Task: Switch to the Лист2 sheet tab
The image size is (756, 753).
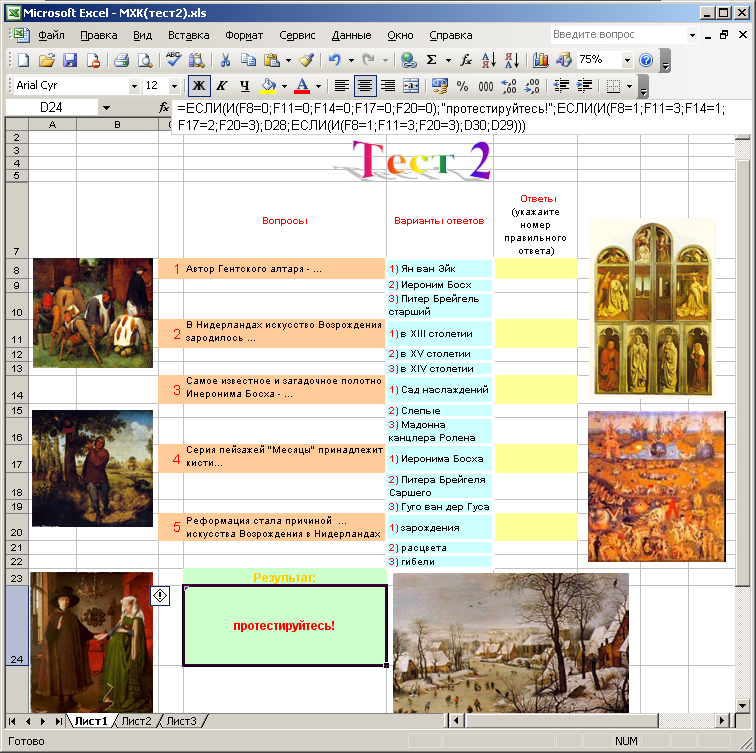Action: (x=136, y=721)
